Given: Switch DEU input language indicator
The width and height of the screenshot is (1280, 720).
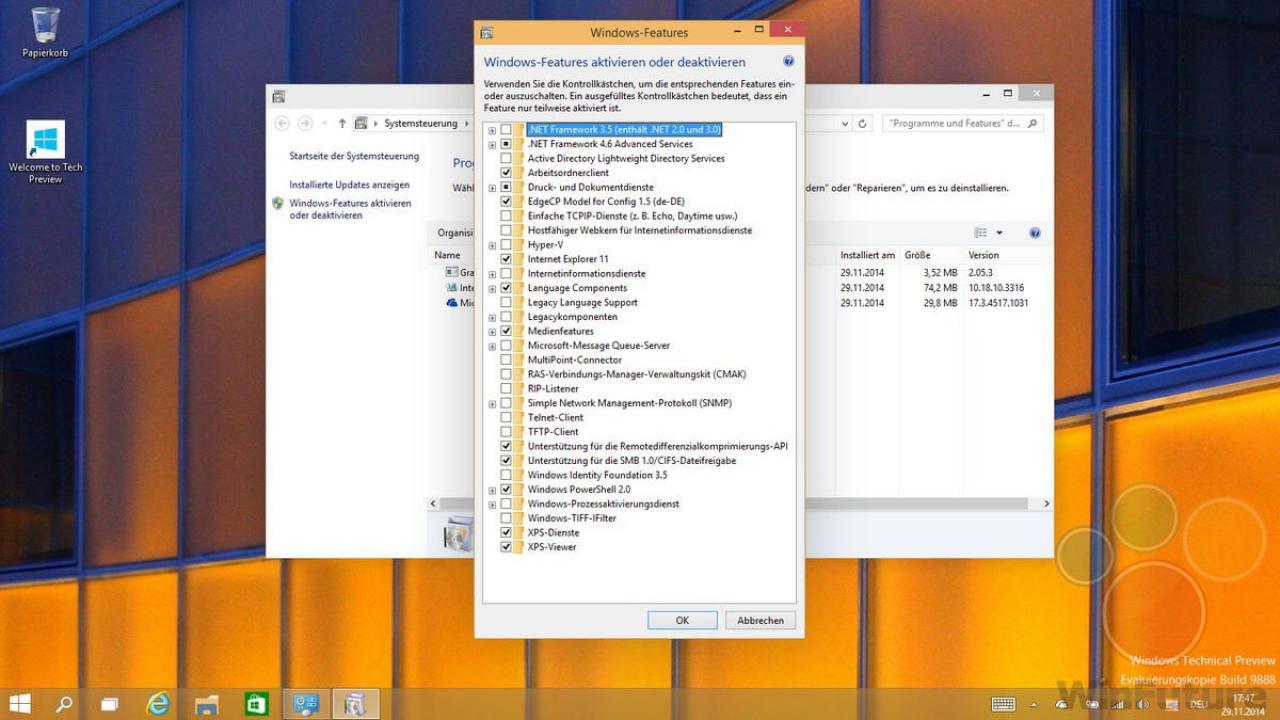Looking at the screenshot, I should [x=1197, y=704].
